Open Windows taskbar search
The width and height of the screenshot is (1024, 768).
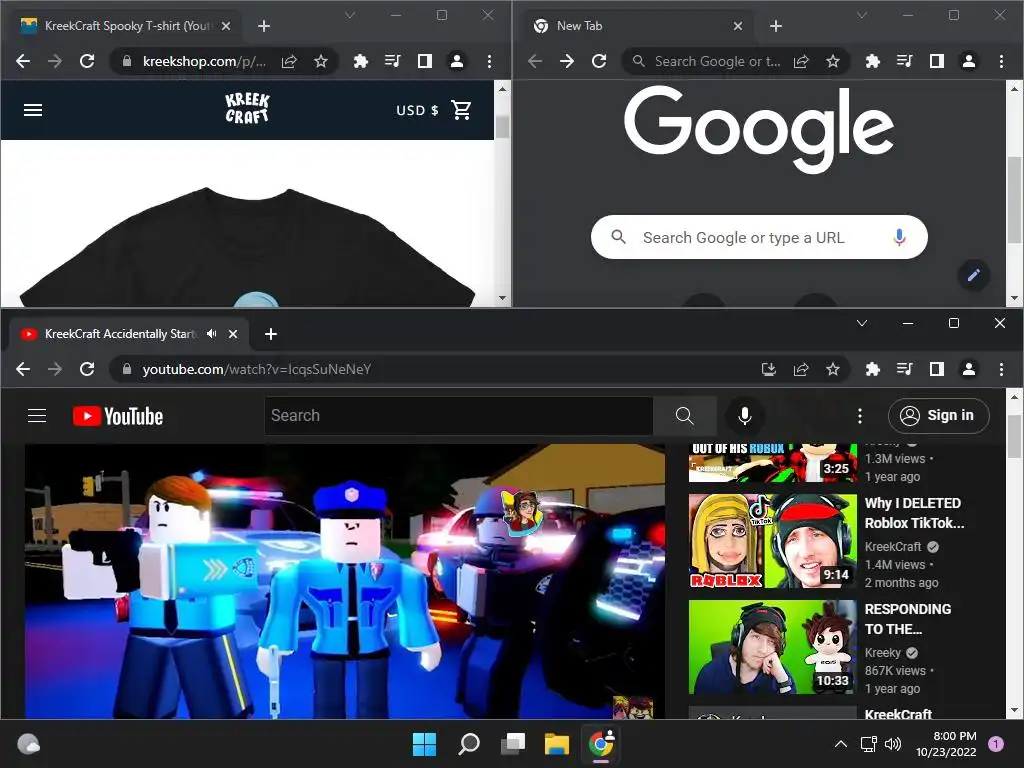click(469, 744)
